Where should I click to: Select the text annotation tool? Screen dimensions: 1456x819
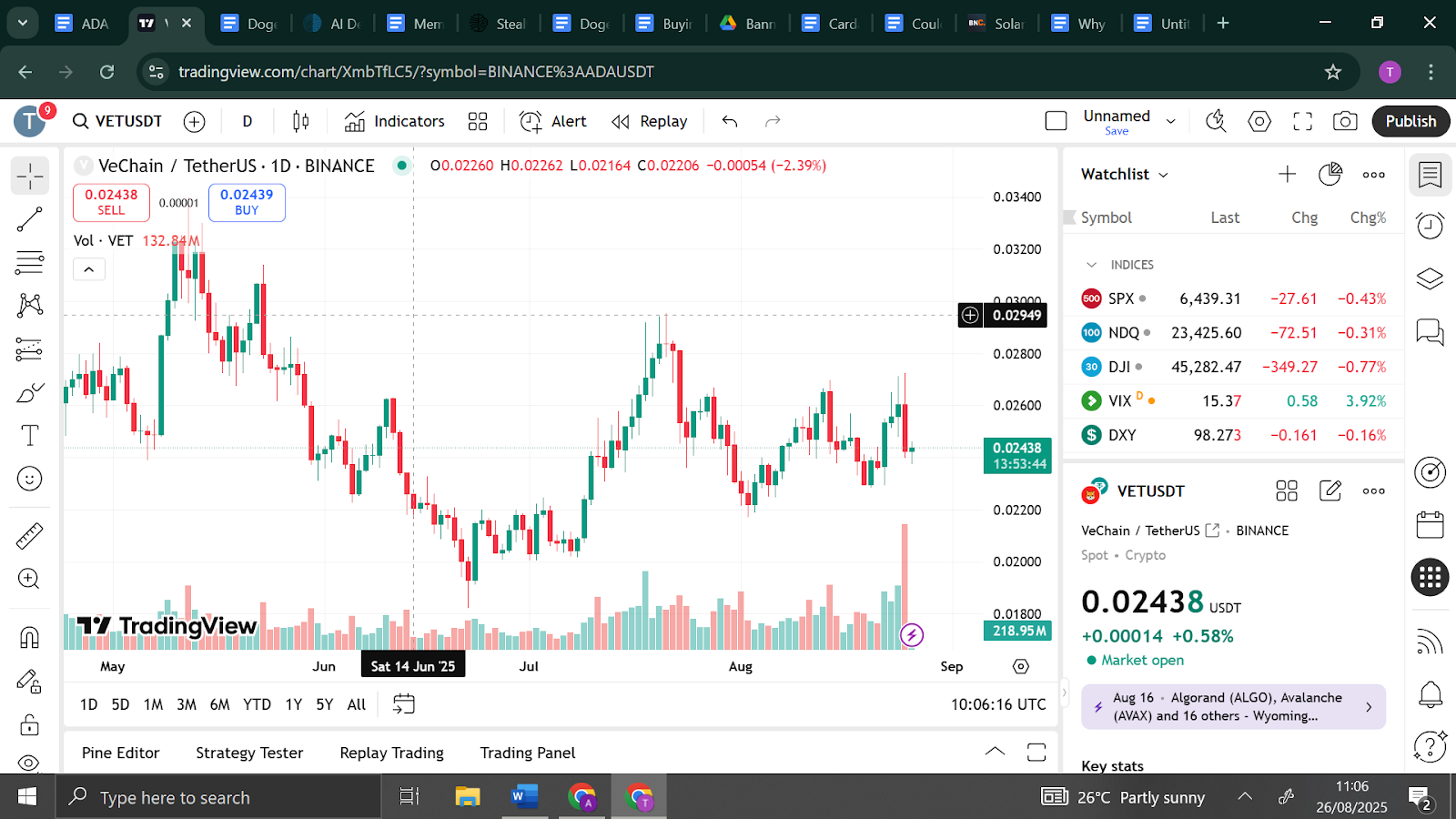[30, 436]
